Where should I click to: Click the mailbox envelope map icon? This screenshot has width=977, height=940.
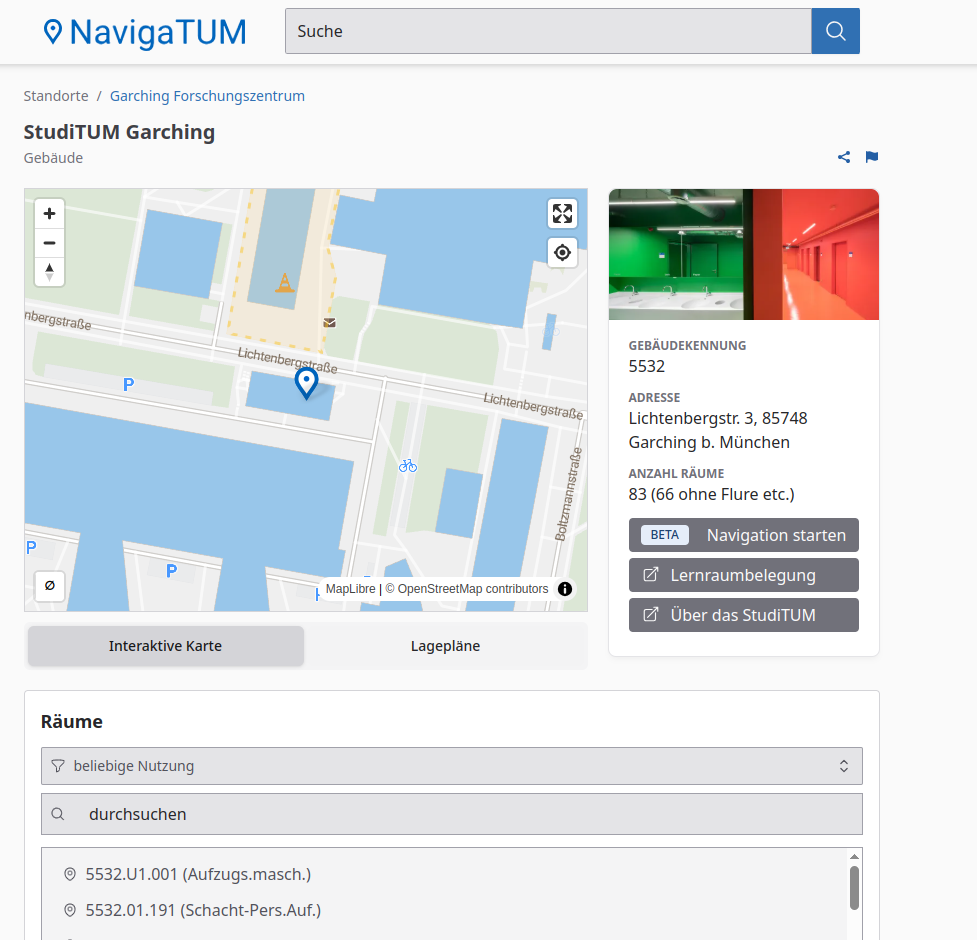tap(330, 323)
